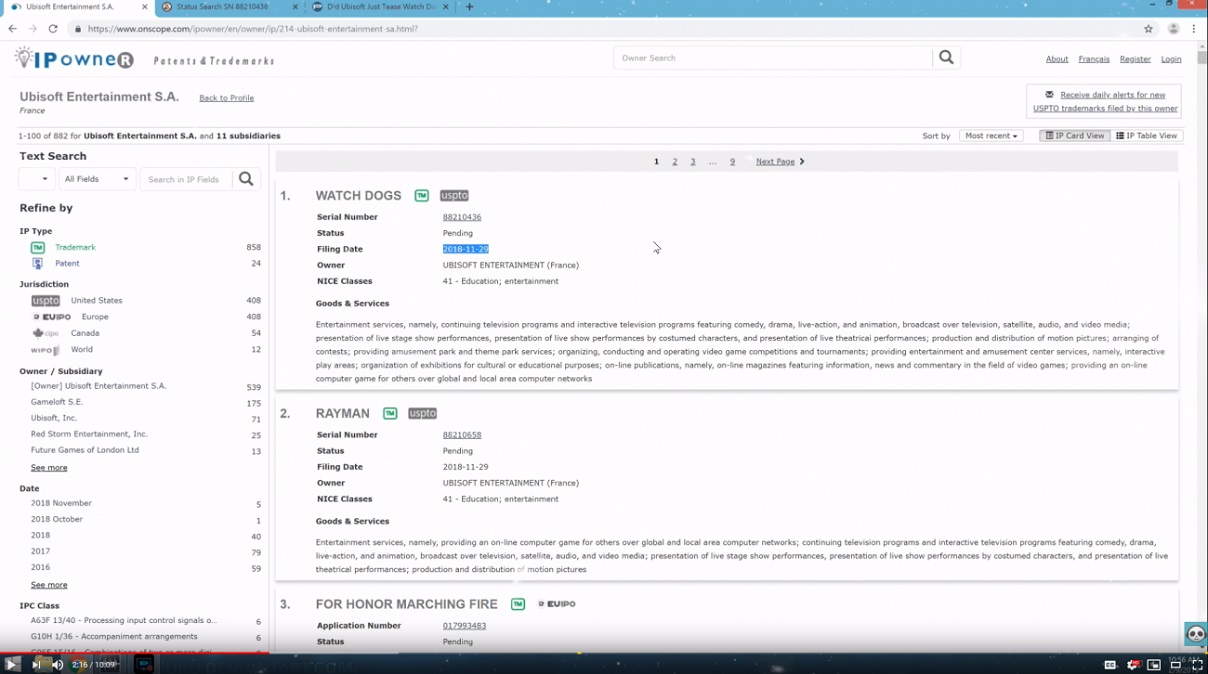This screenshot has height=674, width=1208.
Task: Click the Owner Search magnifier button
Action: pos(946,58)
